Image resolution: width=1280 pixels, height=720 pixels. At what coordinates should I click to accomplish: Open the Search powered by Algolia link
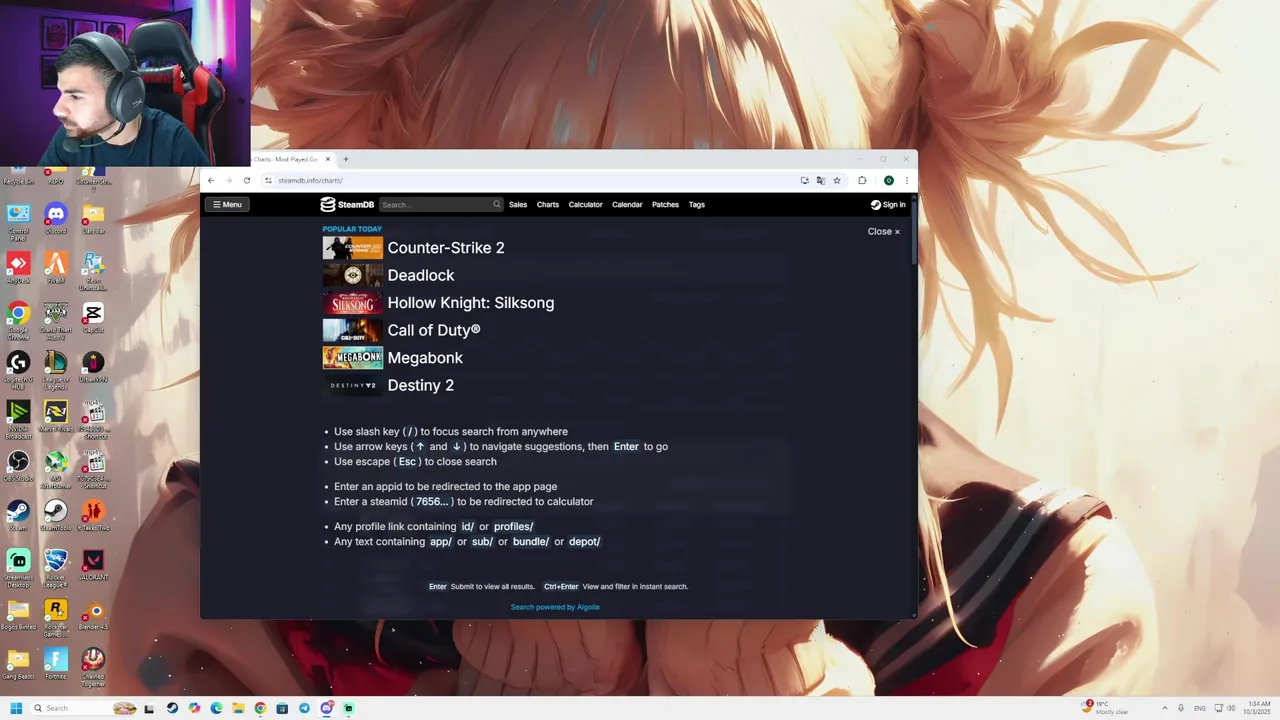pos(555,607)
